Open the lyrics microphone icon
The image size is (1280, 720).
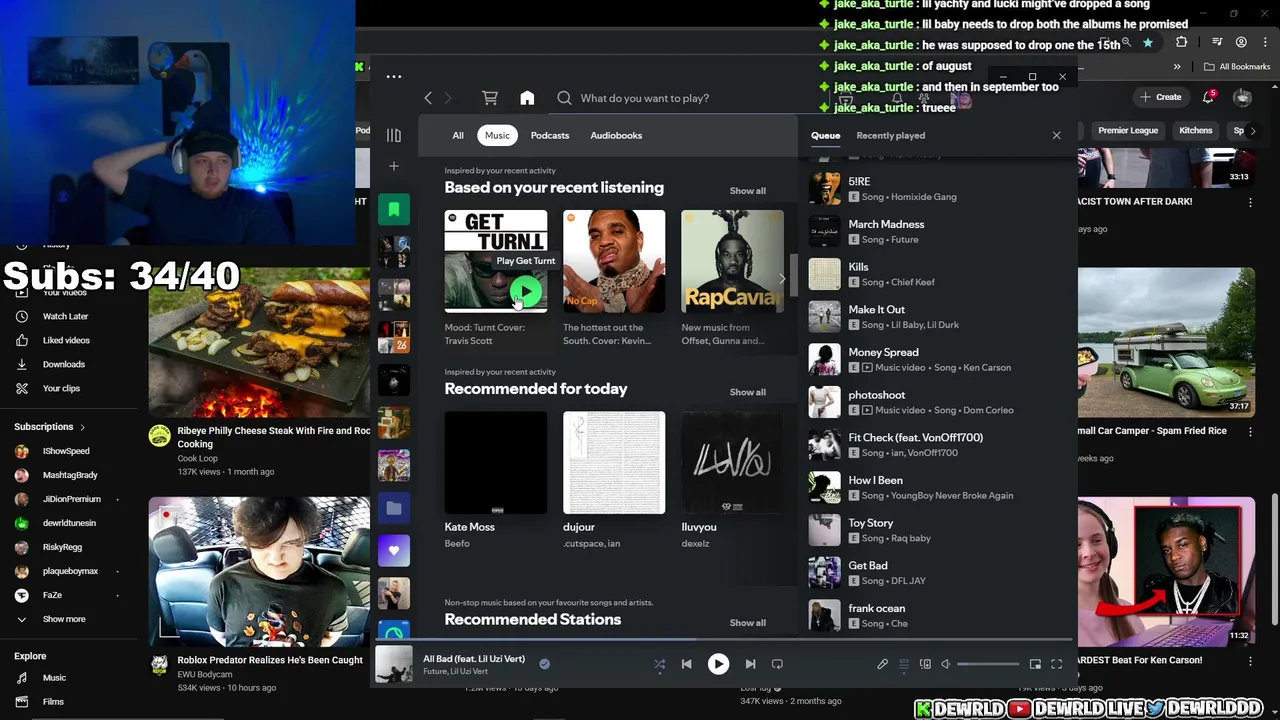click(x=882, y=664)
